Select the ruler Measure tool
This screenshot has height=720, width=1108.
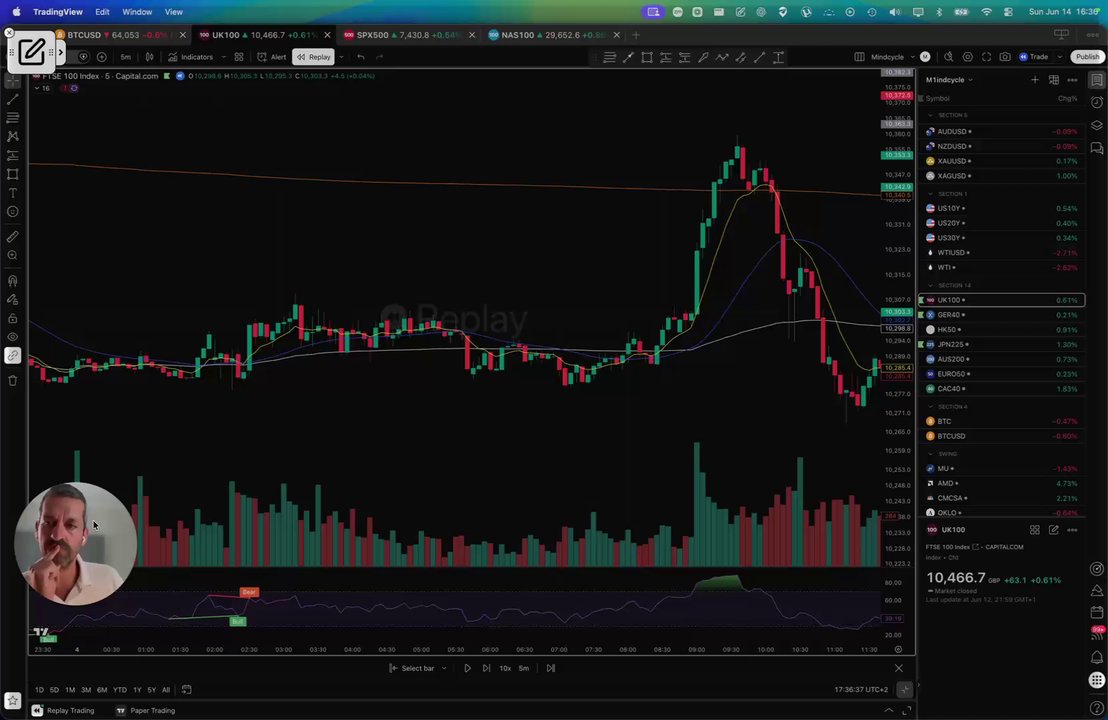click(13, 237)
